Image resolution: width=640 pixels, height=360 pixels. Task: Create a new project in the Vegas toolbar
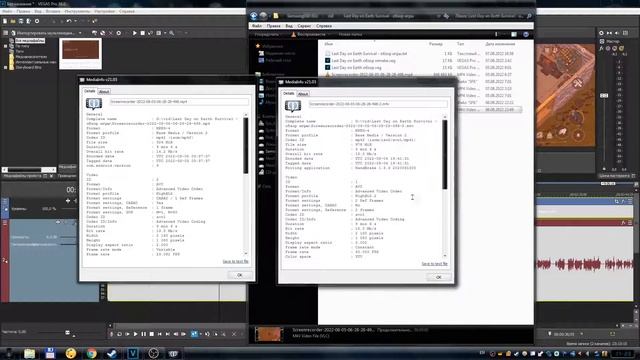pyautogui.click(x=5, y=21)
